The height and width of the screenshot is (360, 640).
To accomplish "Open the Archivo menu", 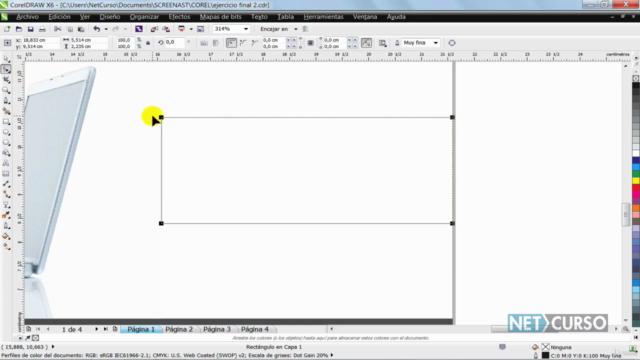I will tap(27, 17).
